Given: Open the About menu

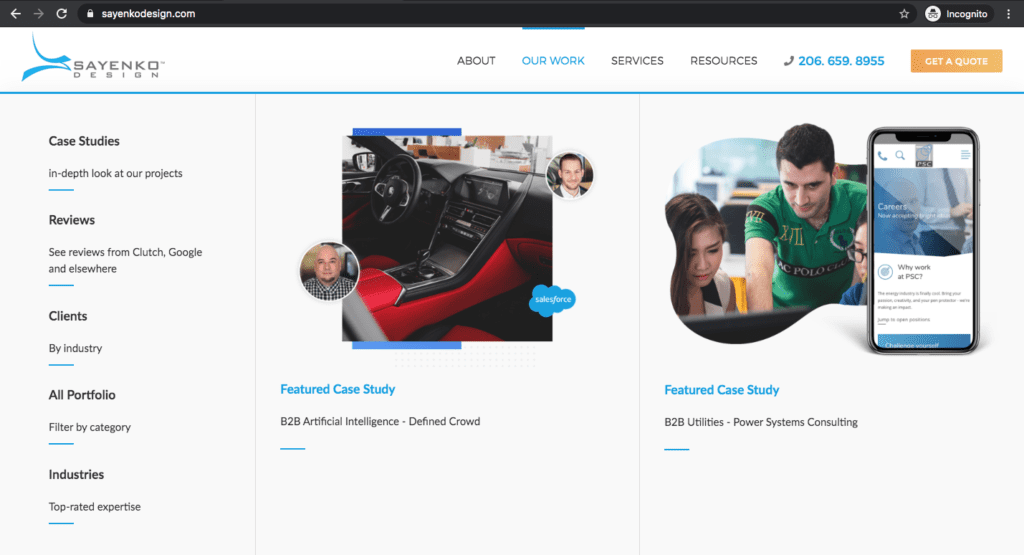Looking at the screenshot, I should coord(476,61).
